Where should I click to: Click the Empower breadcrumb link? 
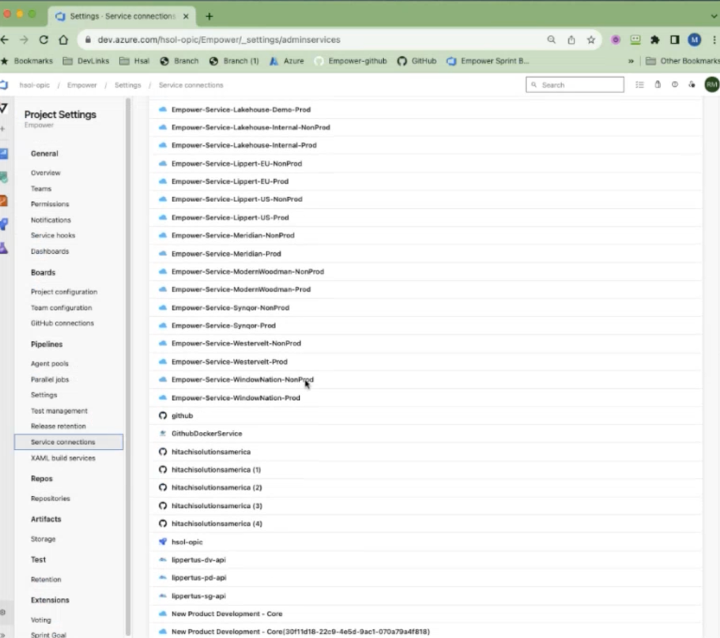click(x=82, y=85)
